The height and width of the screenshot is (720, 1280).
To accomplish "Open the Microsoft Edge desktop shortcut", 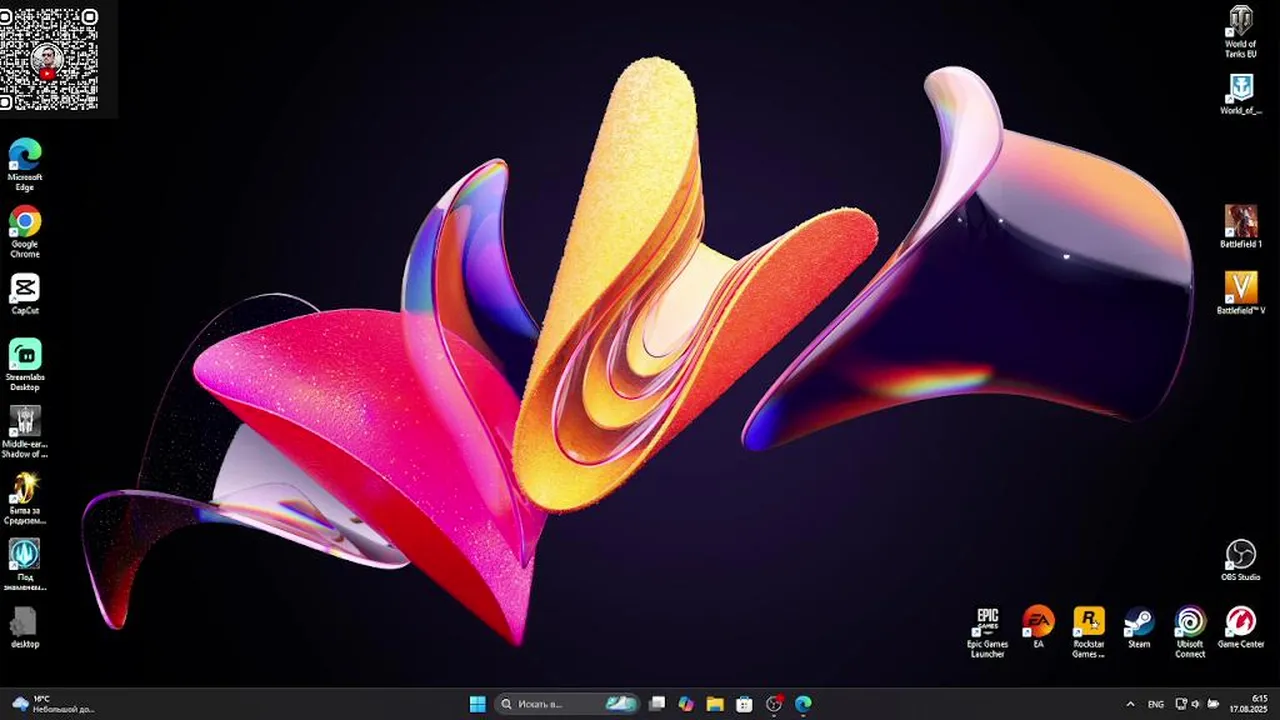I will pos(25,164).
